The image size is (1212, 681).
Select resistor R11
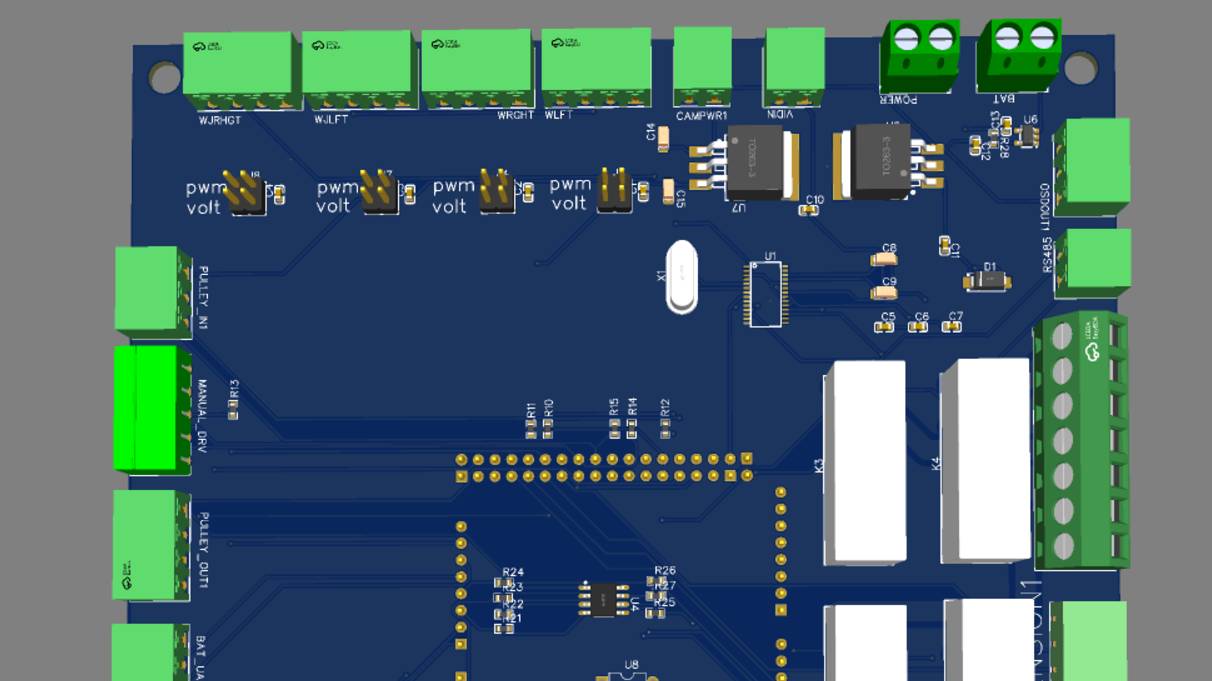531,429
